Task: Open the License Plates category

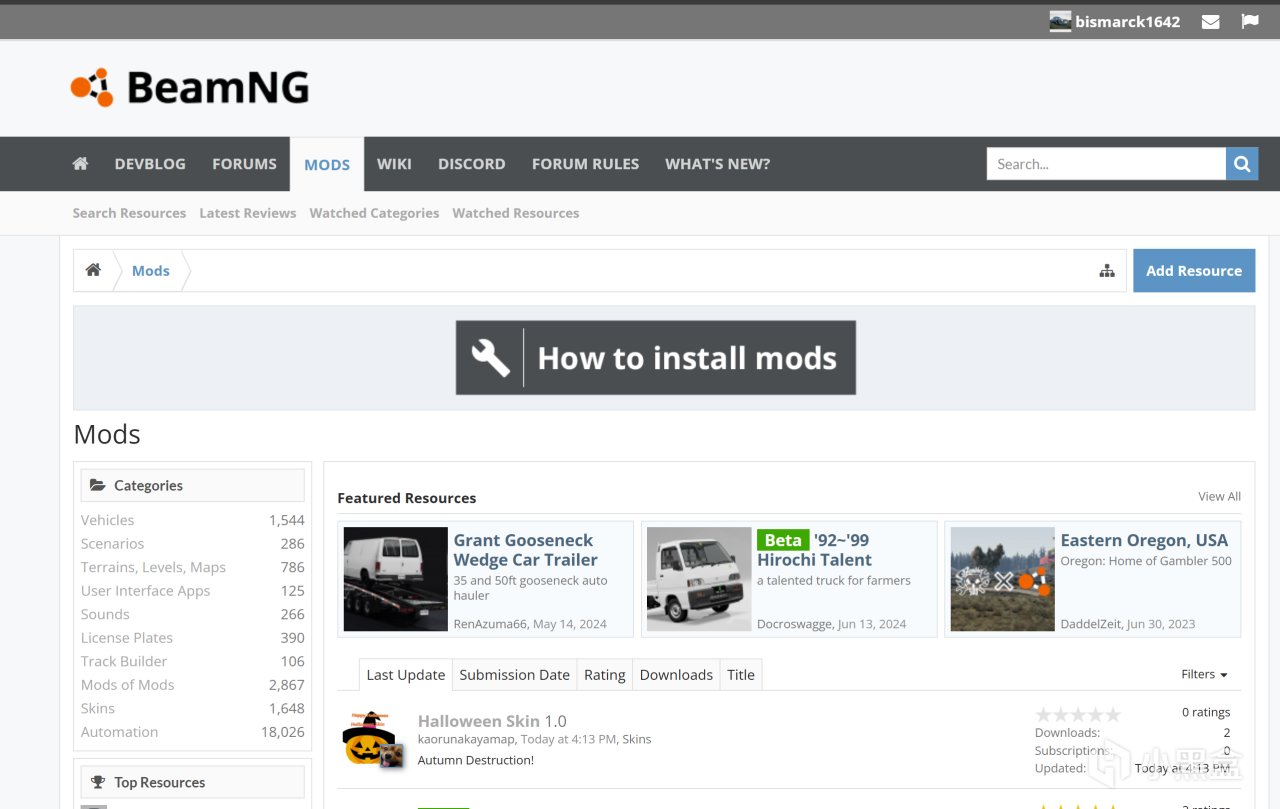Action: coord(127,638)
